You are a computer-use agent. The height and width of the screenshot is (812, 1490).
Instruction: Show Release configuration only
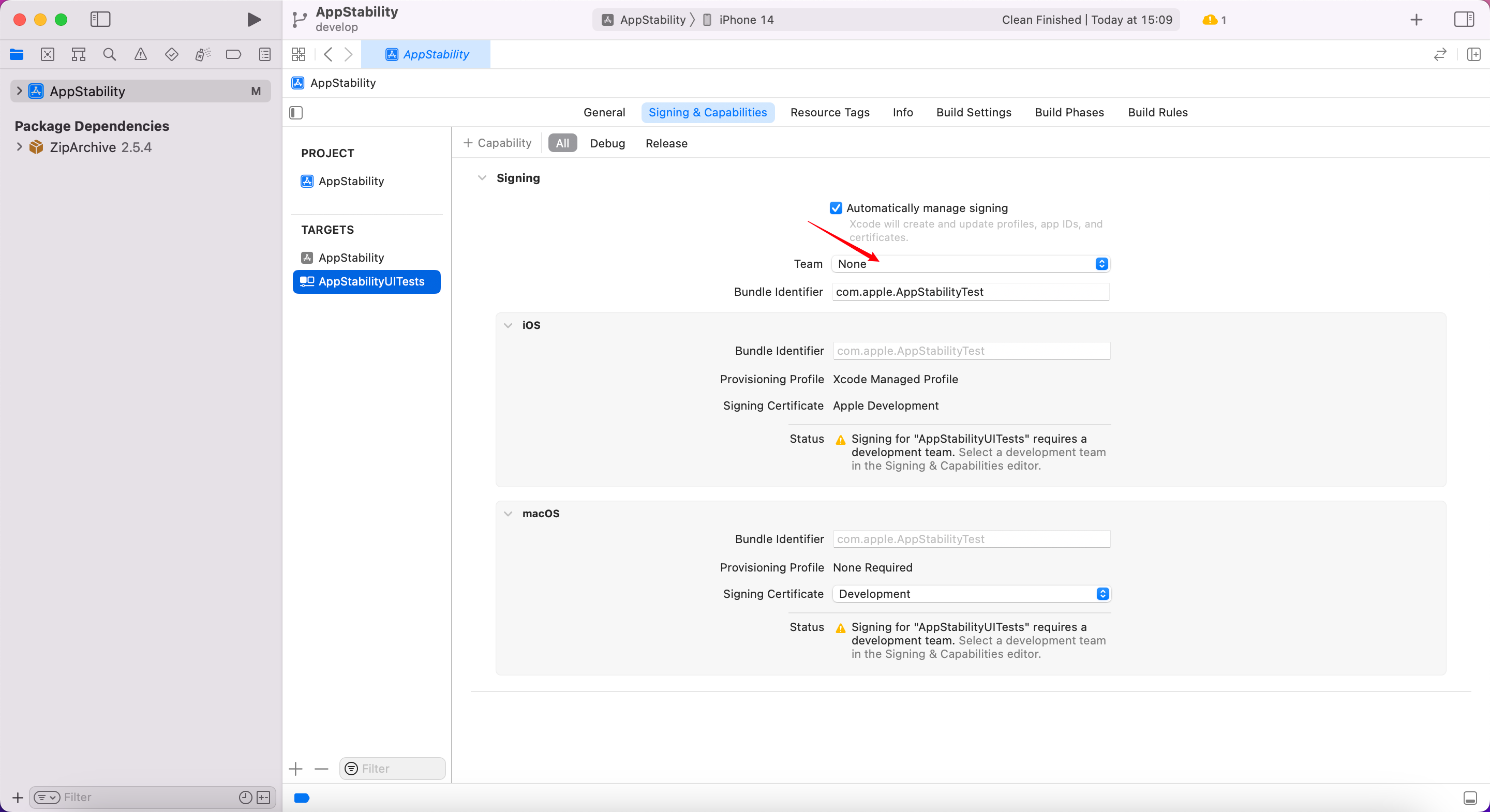(x=666, y=143)
